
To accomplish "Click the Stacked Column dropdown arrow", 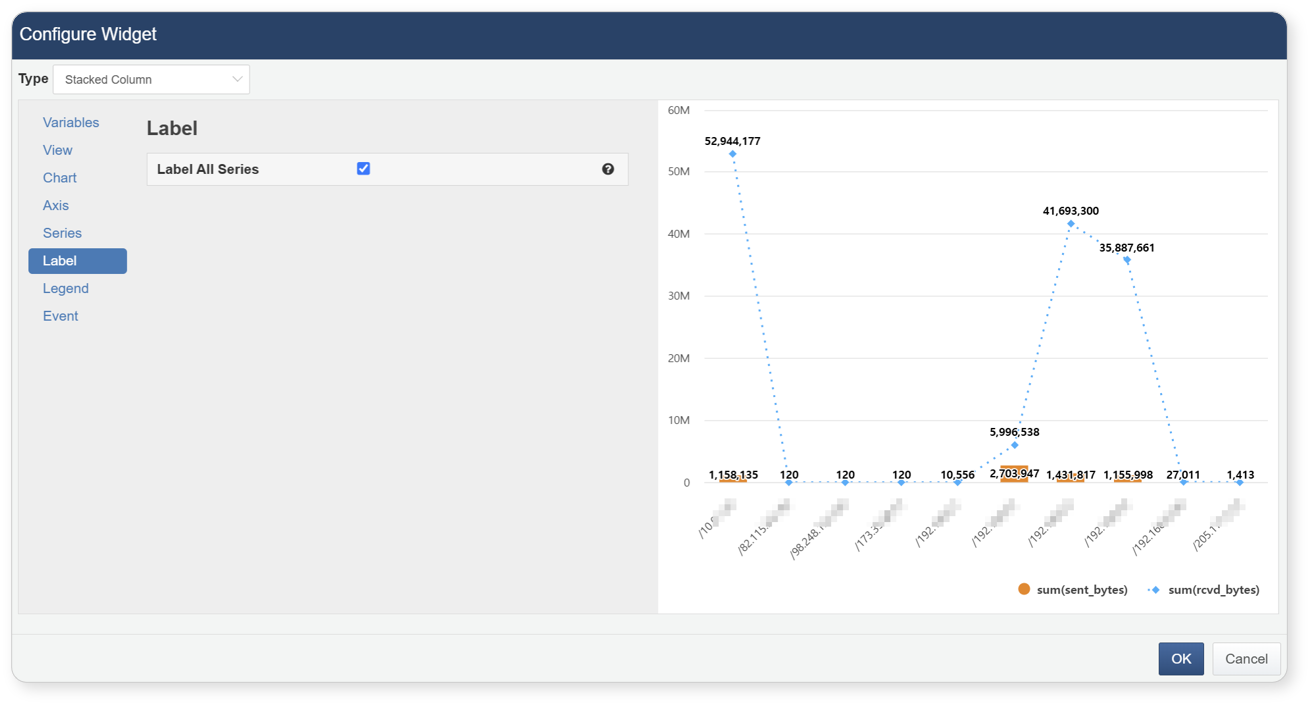I will [x=237, y=80].
